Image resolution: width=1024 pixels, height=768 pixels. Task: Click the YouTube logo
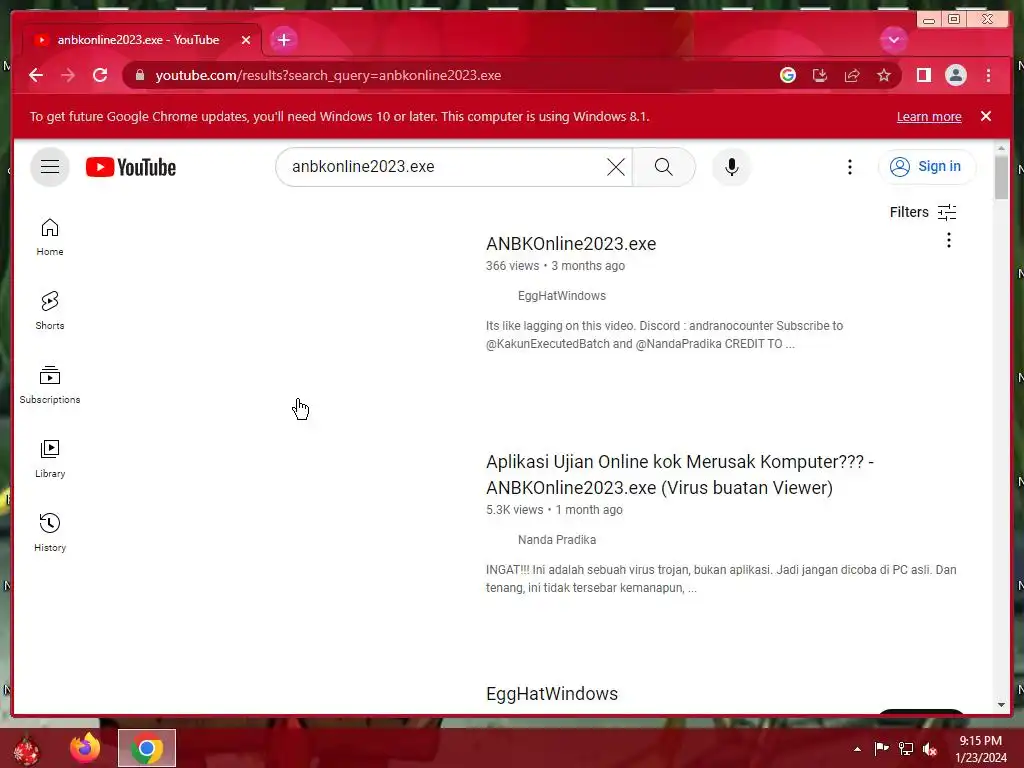coord(131,167)
